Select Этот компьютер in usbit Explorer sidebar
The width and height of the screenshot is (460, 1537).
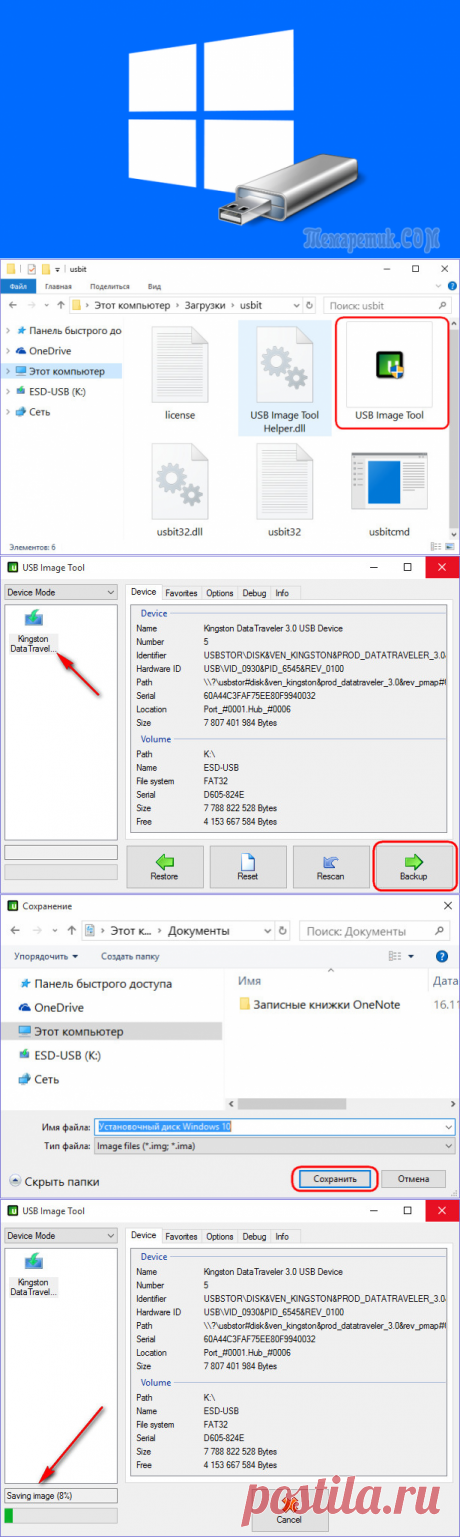(66, 371)
